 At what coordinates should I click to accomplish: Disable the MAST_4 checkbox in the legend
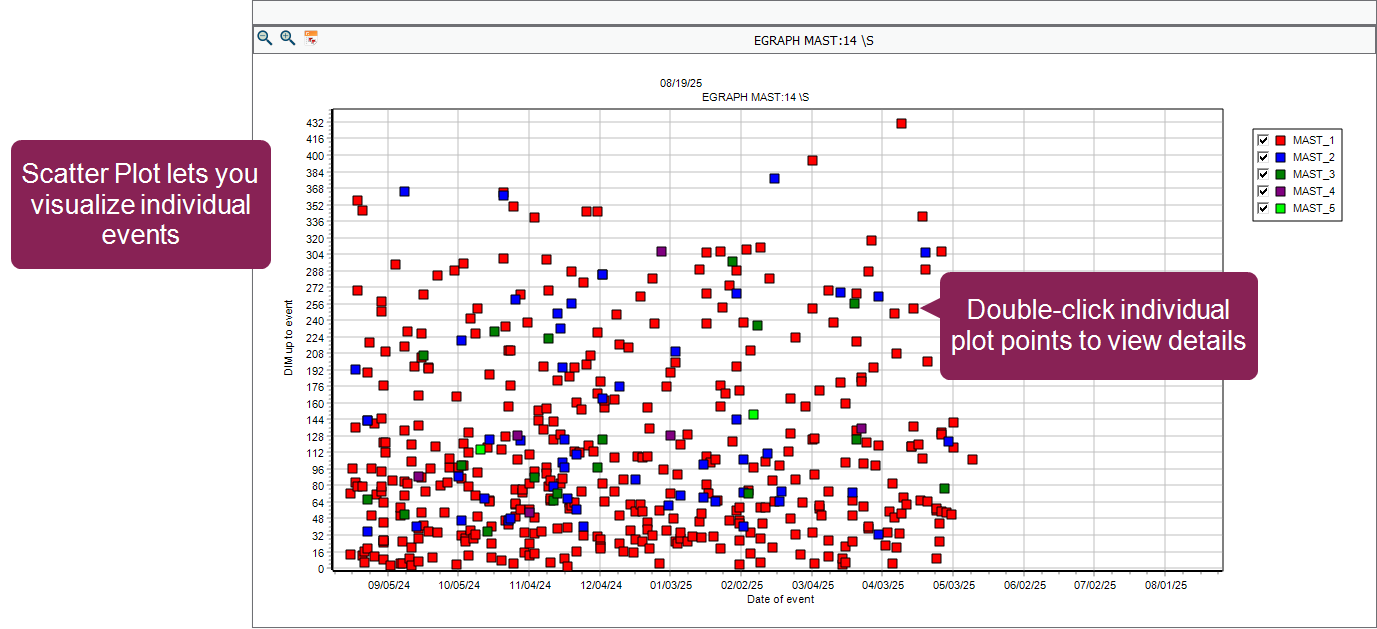coord(1263,191)
